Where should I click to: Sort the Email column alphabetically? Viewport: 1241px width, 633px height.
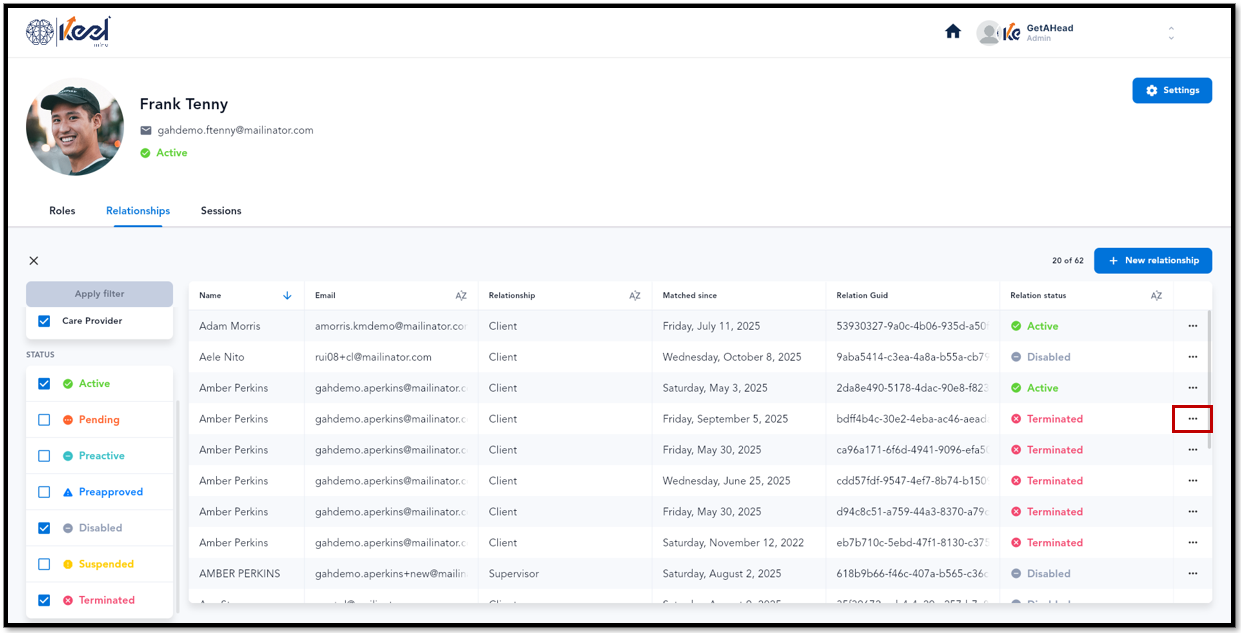coord(461,296)
